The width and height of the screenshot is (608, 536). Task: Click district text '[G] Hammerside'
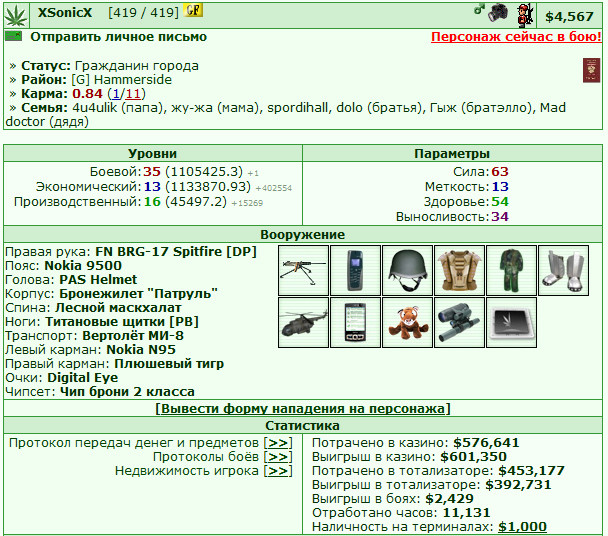point(121,80)
